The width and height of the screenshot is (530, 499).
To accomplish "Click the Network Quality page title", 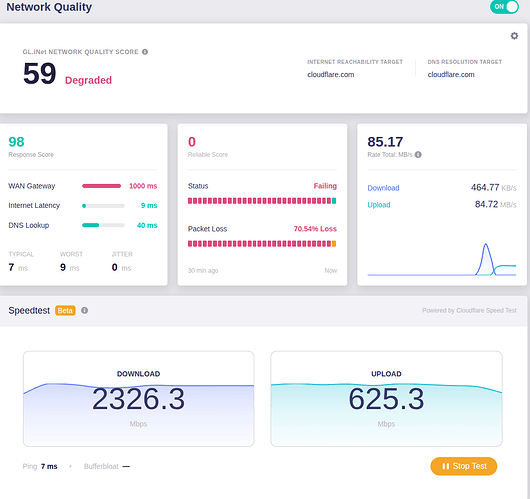I will [x=49, y=7].
